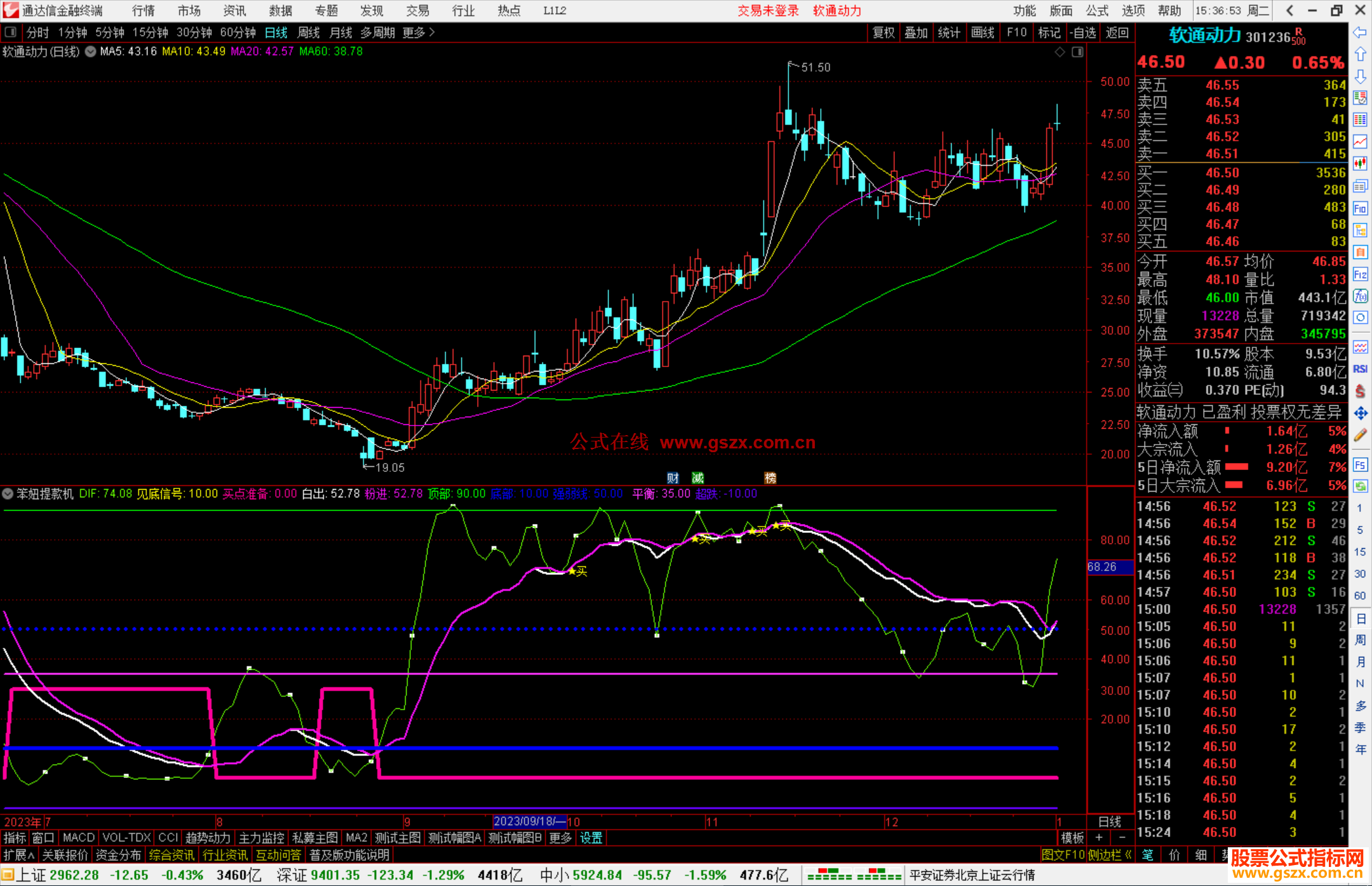Select the 笔 tab under the trade list
Viewport: 1372px width, 886px height.
click(1148, 855)
